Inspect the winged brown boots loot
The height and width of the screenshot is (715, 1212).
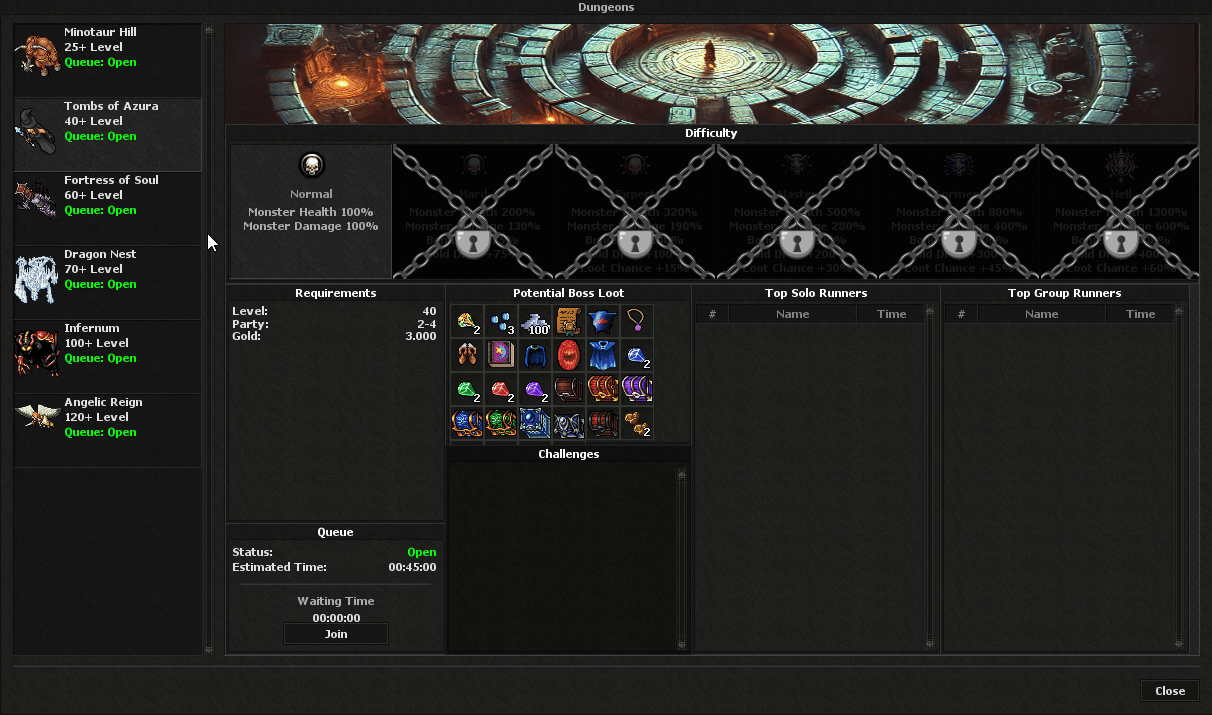click(467, 356)
